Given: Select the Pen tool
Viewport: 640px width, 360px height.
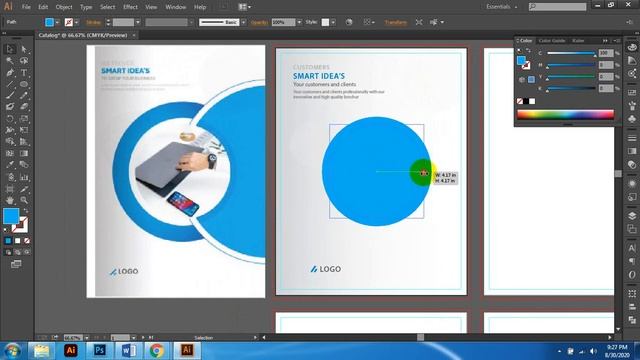Looking at the screenshot, I should point(10,73).
